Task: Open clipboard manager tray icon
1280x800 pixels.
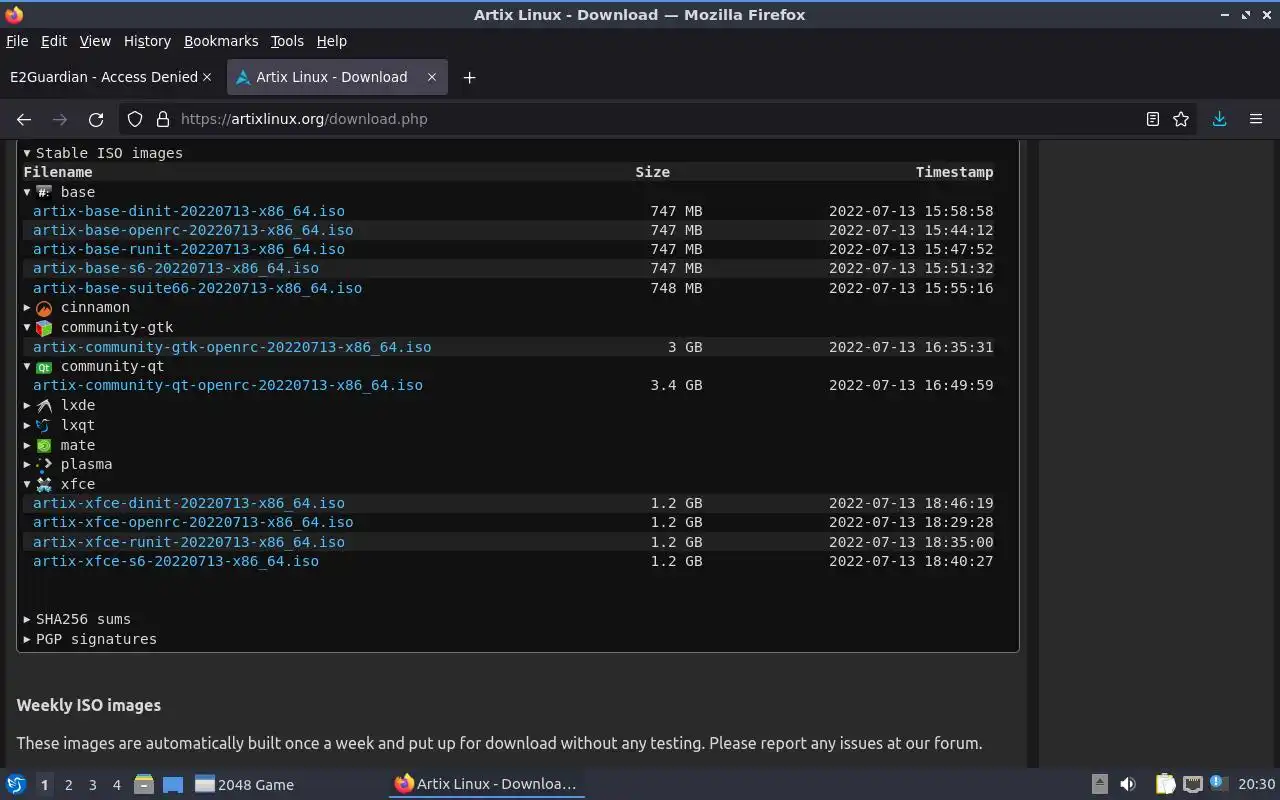Action: 1165,784
